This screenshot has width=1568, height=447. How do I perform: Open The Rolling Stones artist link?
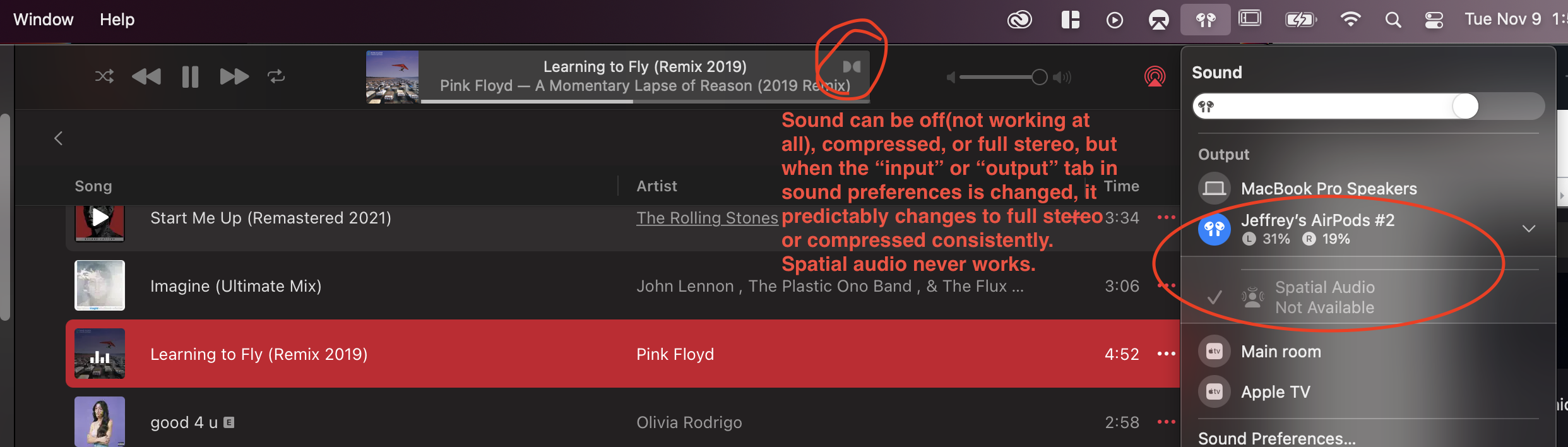tap(707, 218)
